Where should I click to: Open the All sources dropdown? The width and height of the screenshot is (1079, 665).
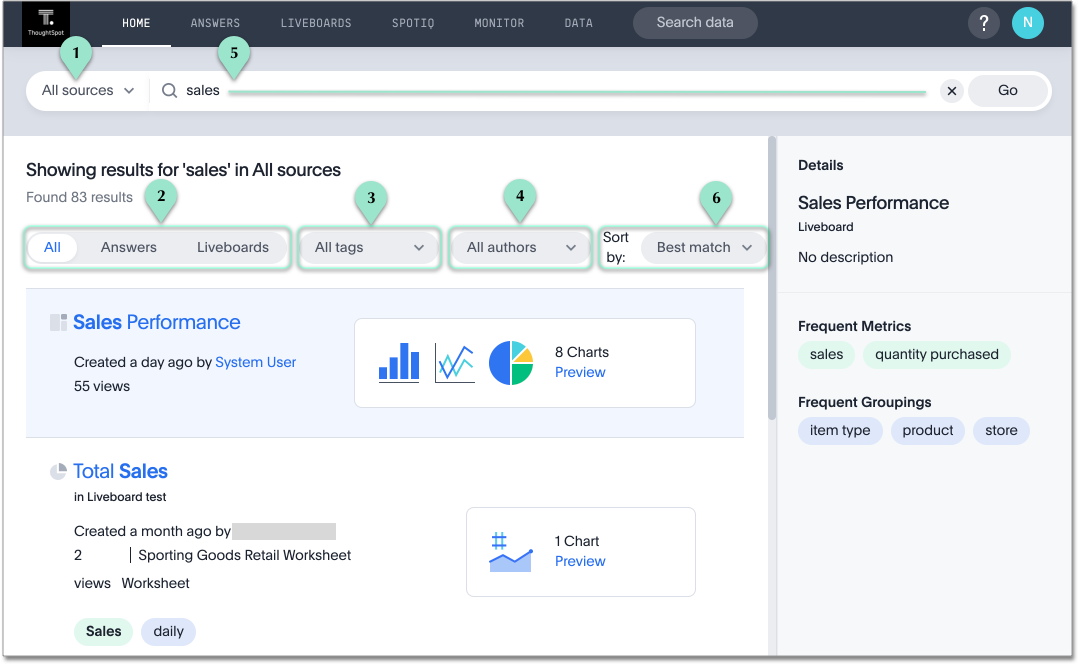click(x=86, y=90)
